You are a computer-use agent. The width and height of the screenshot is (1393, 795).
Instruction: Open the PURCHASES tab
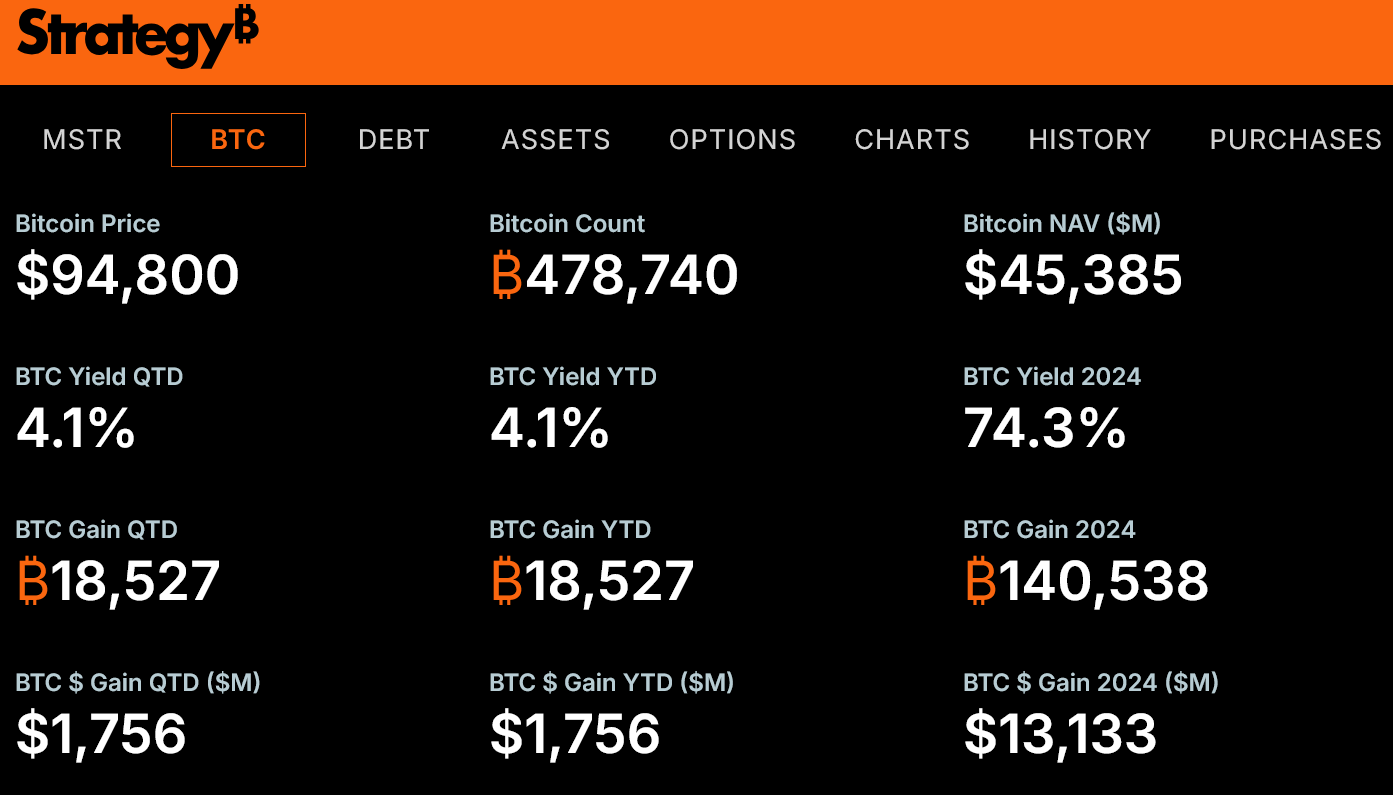point(1295,139)
